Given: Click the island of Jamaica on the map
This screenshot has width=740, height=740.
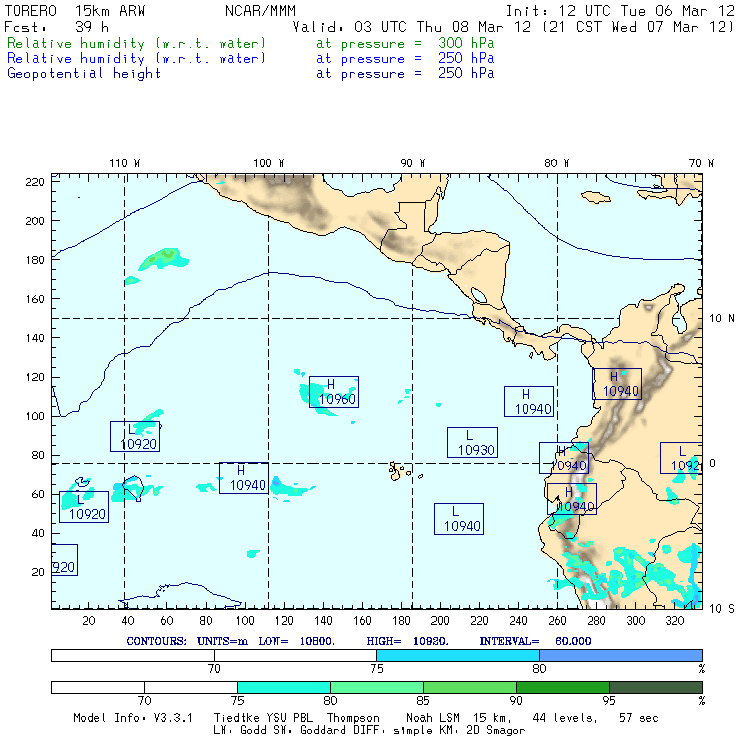Looking at the screenshot, I should pos(596,197).
